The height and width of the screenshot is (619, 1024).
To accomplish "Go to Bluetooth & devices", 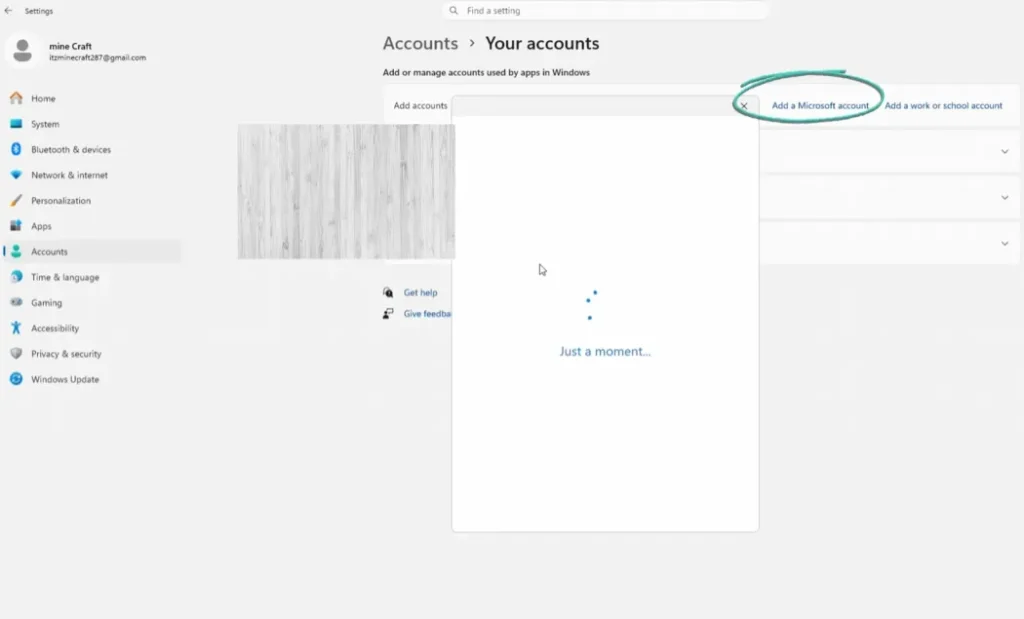I will pyautogui.click(x=71, y=150).
